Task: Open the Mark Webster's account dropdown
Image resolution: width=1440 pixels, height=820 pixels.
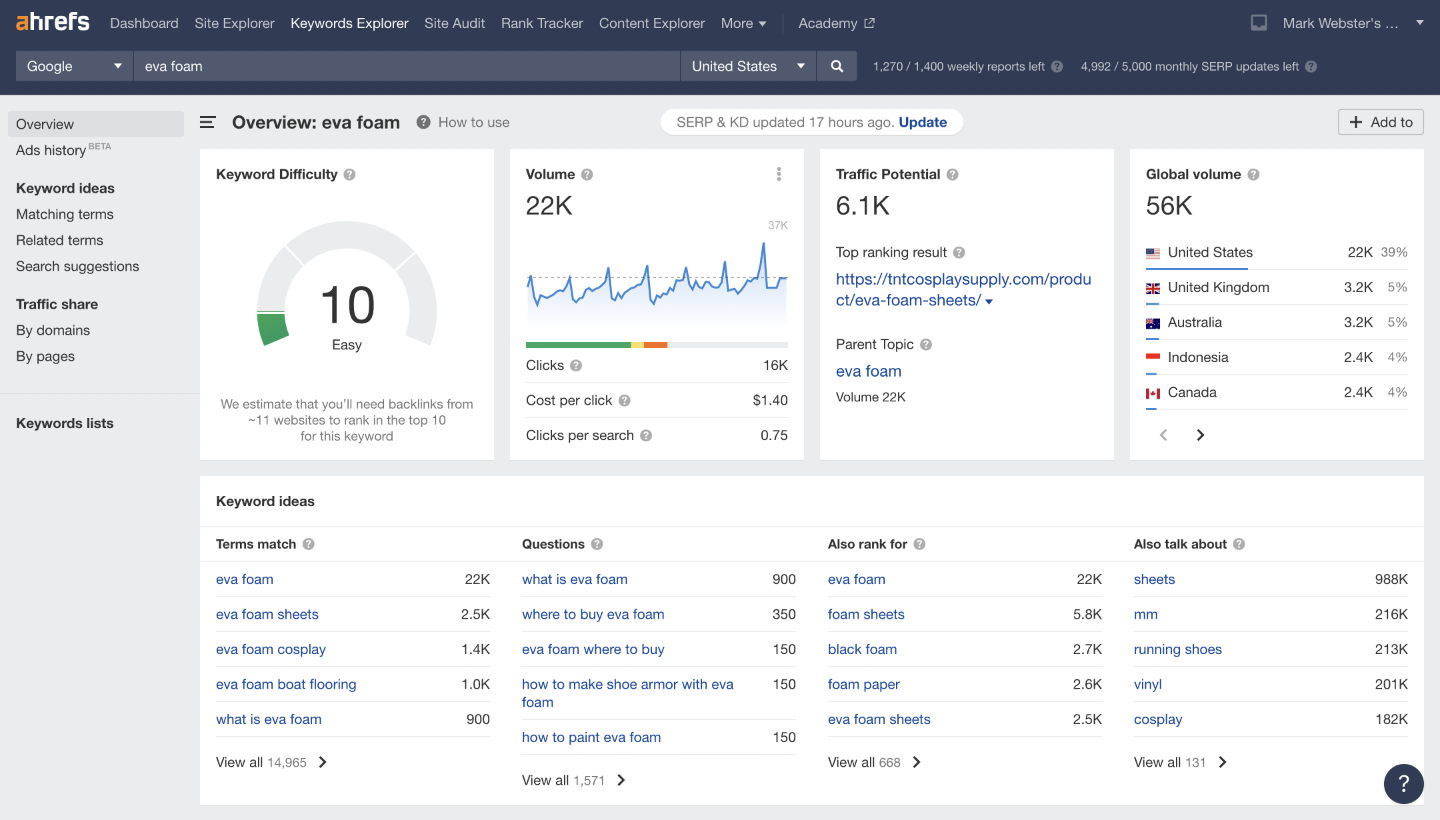Action: click(x=1354, y=23)
